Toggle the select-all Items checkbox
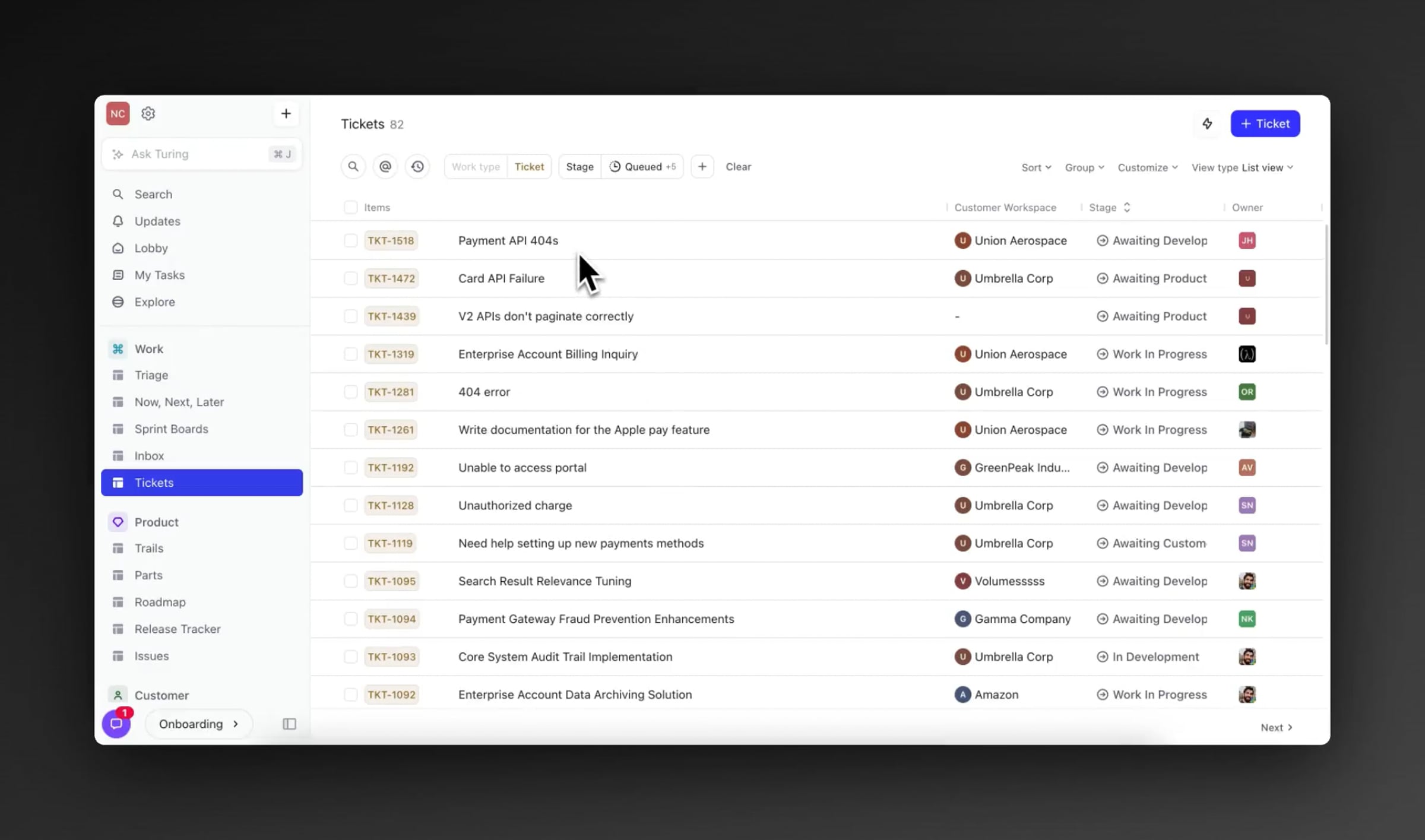The image size is (1425, 840). (x=350, y=207)
